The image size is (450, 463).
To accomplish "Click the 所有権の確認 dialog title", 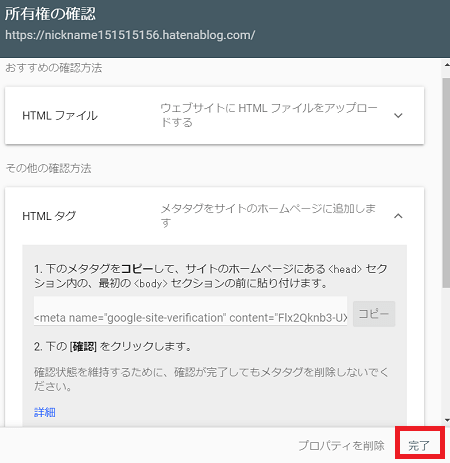I will [x=51, y=14].
